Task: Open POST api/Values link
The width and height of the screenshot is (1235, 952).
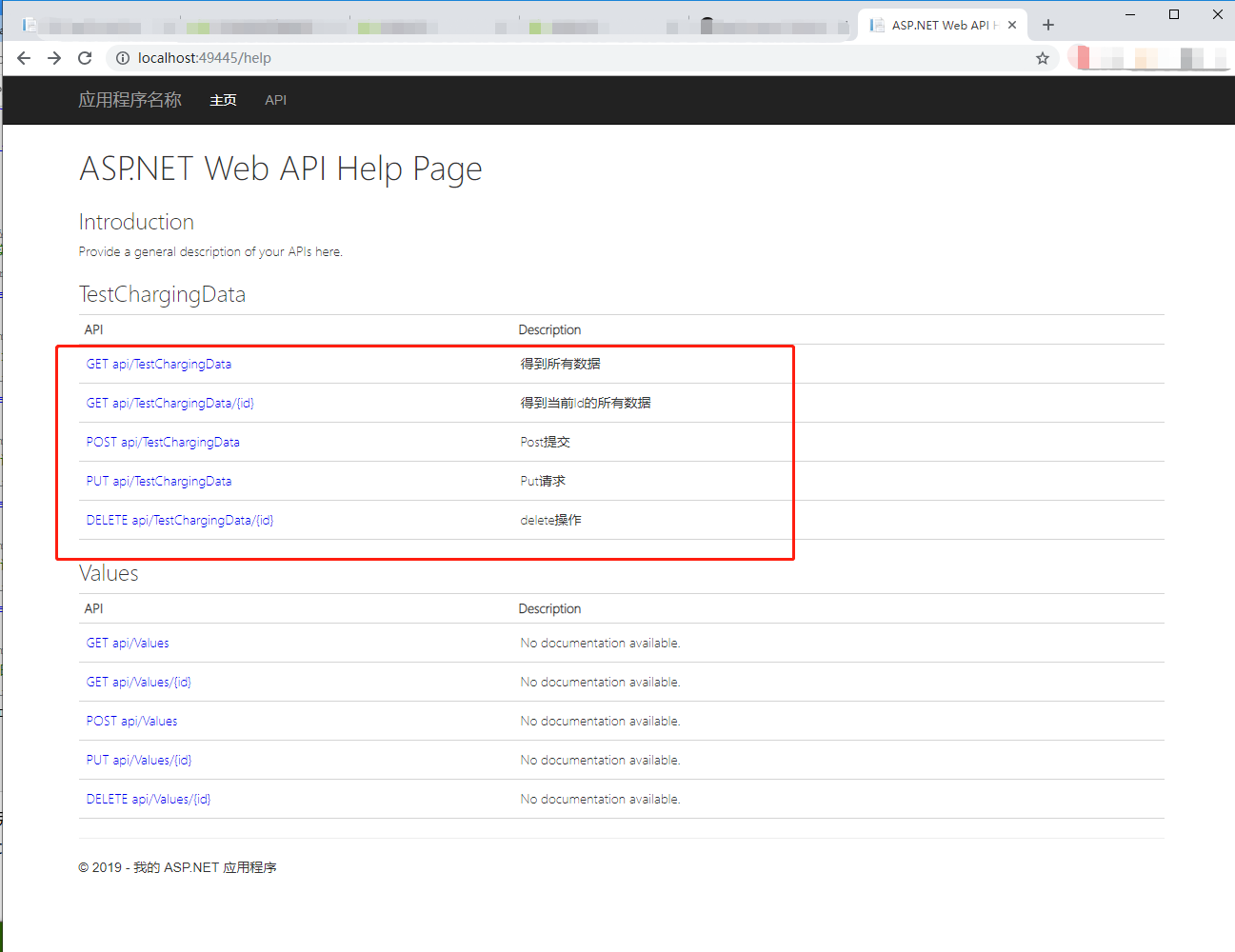Action: [x=131, y=721]
